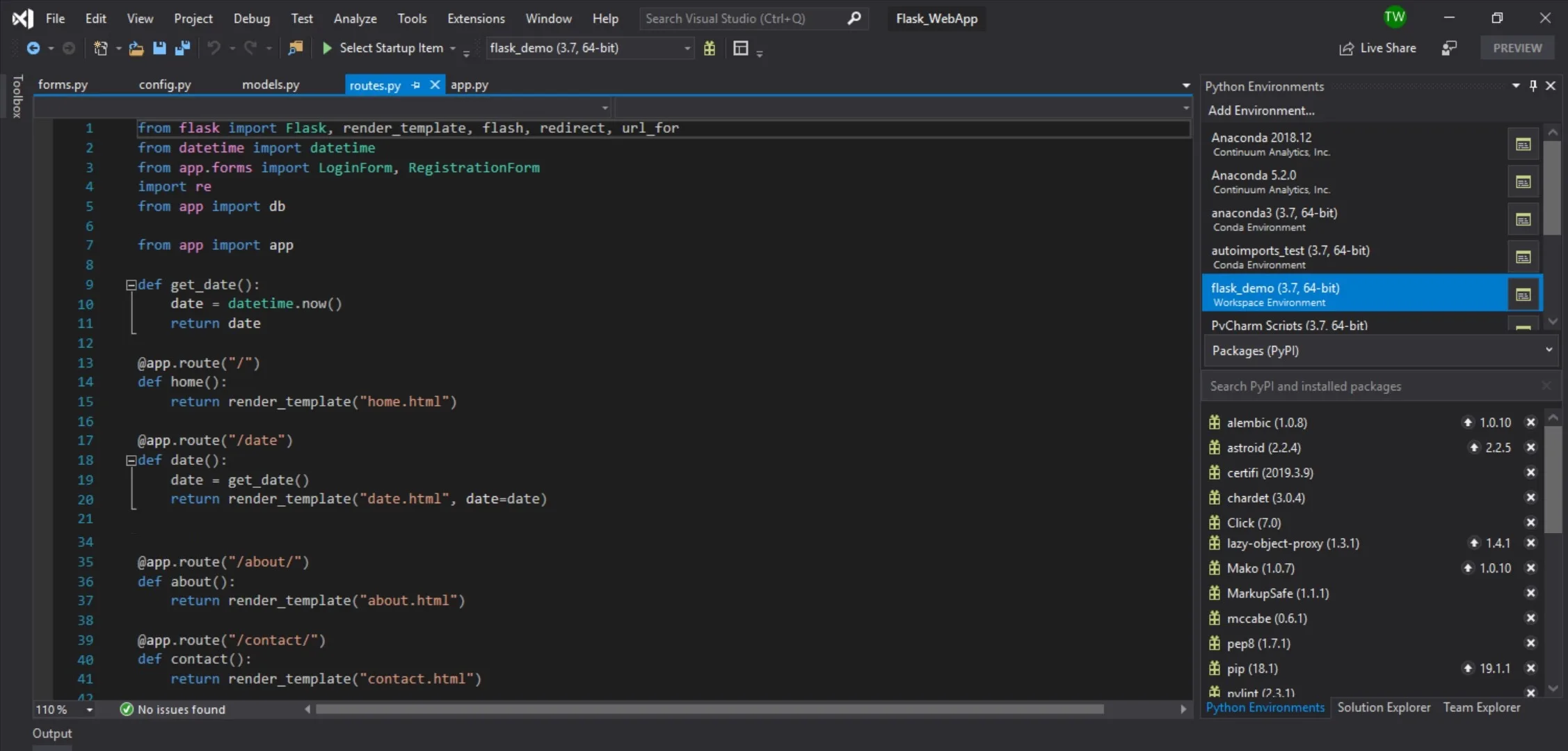The height and width of the screenshot is (751, 1568).
Task: Start the app with the green run arrow
Action: 327,48
